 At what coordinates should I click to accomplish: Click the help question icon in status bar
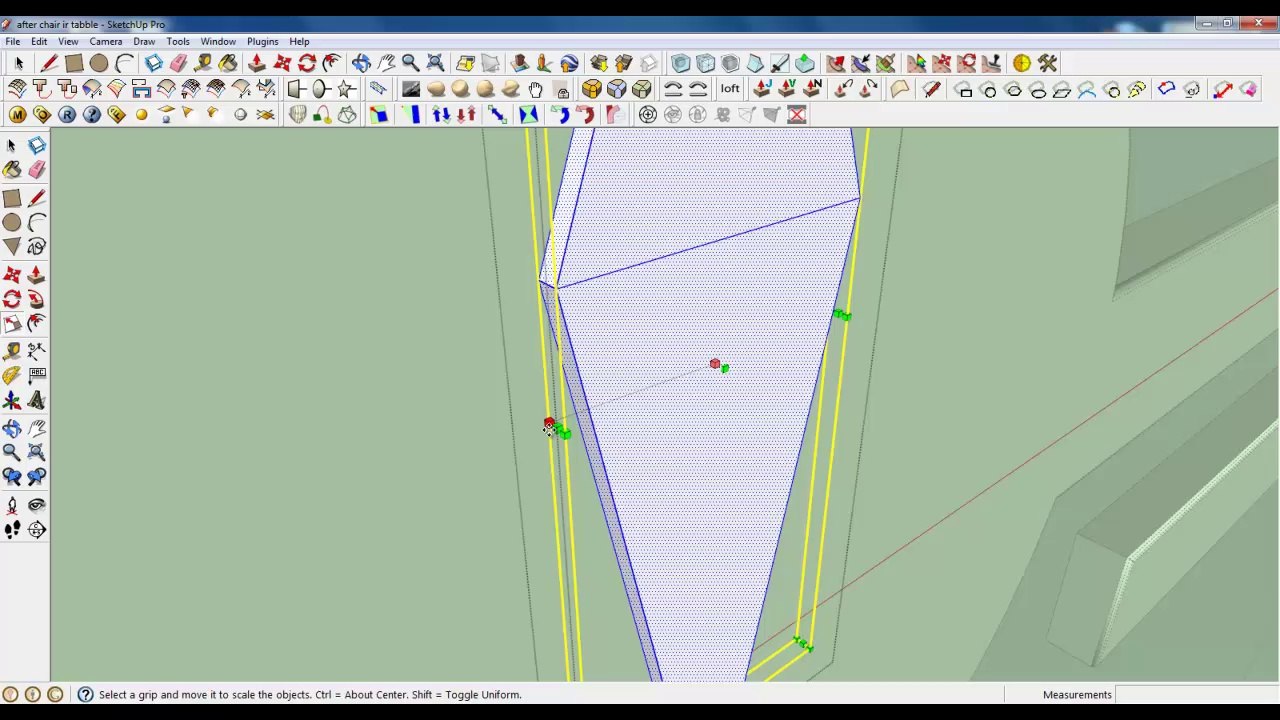tap(85, 695)
